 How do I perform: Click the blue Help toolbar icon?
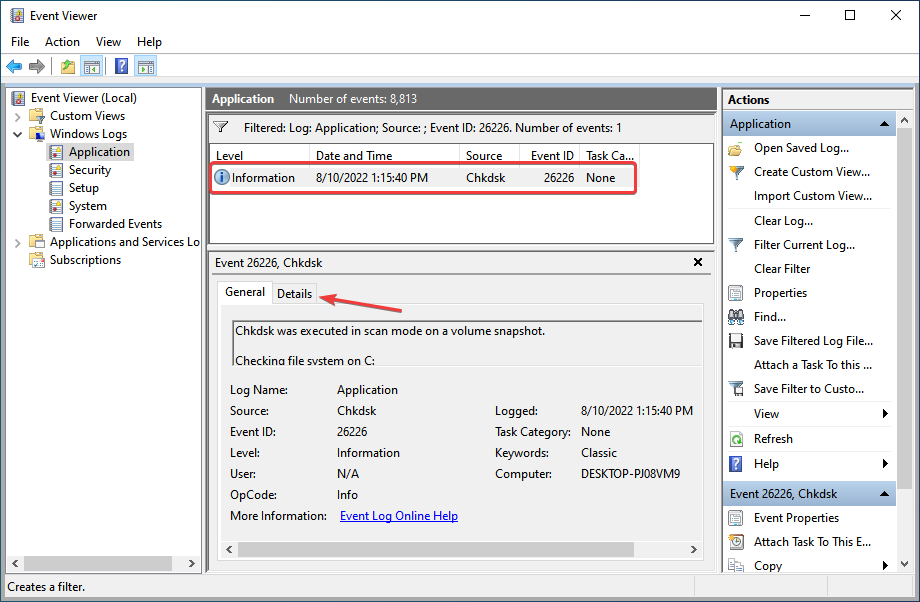[x=121, y=66]
